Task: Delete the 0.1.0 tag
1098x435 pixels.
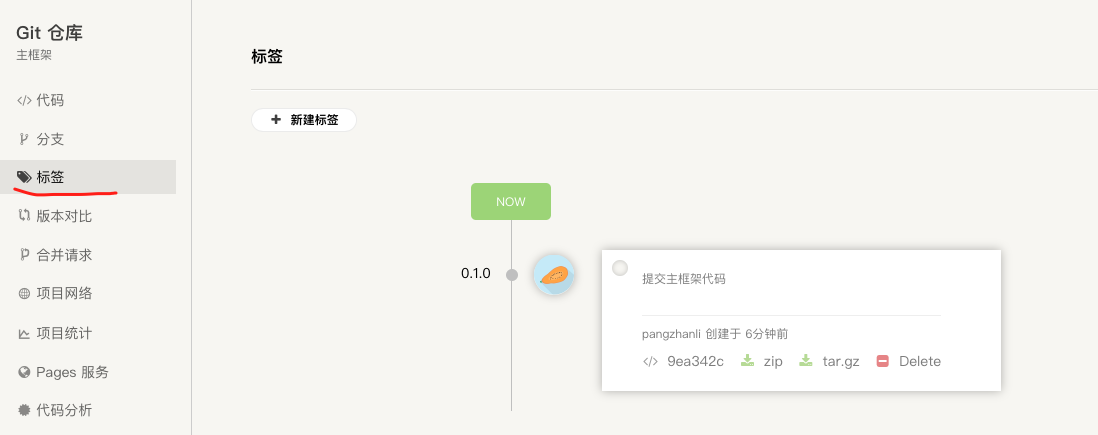Action: tap(909, 361)
